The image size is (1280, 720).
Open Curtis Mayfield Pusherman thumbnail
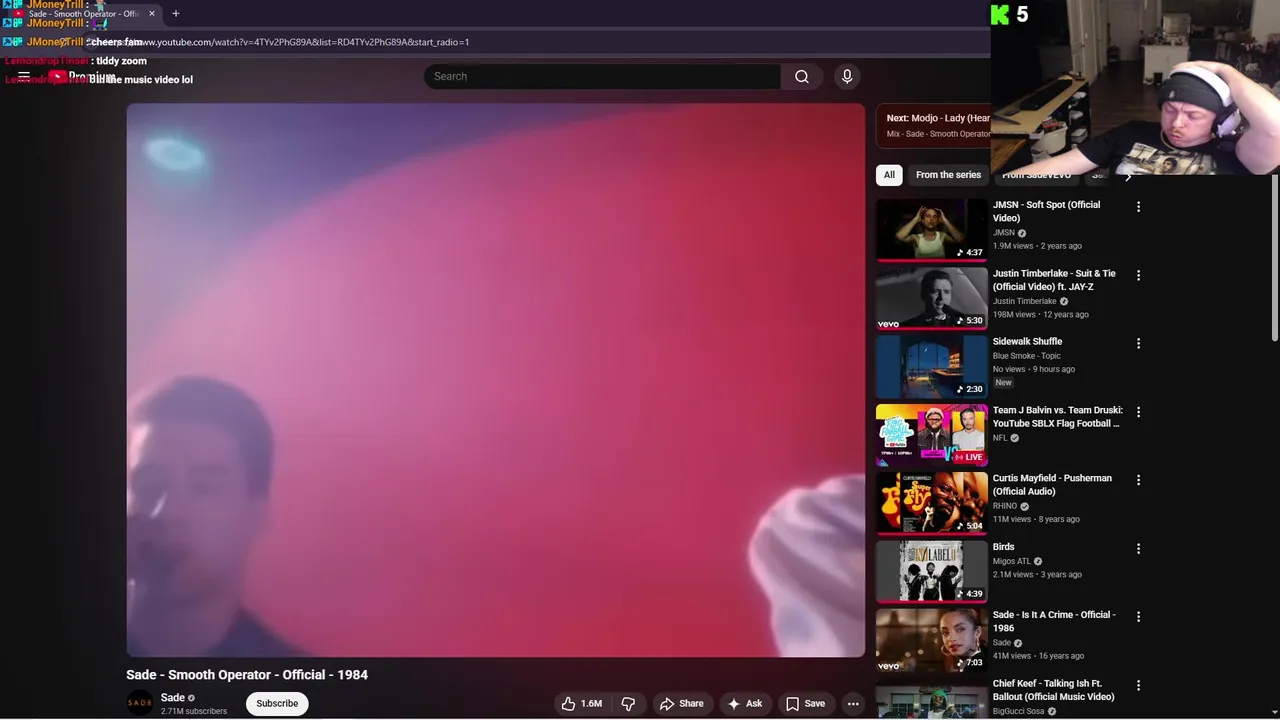(x=932, y=503)
